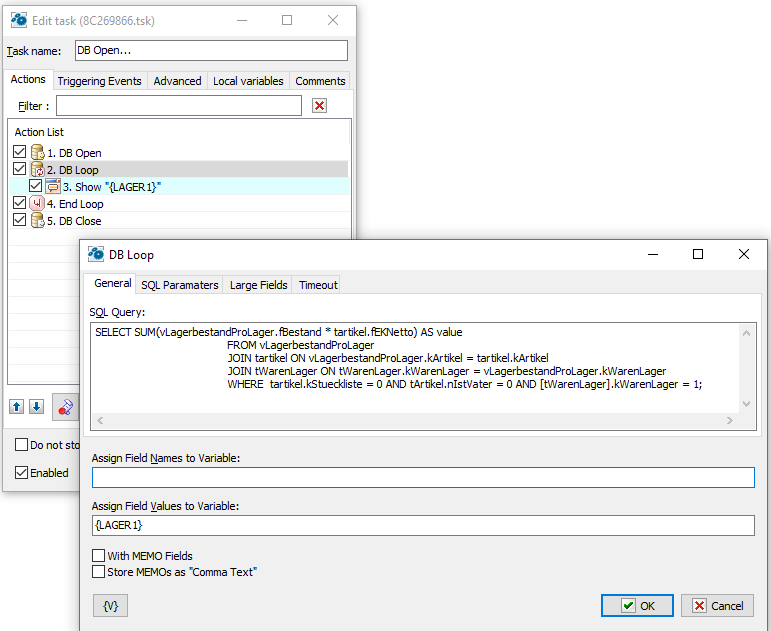Click the DB Loop action icon
This screenshot has width=771, height=631.
coord(37,170)
